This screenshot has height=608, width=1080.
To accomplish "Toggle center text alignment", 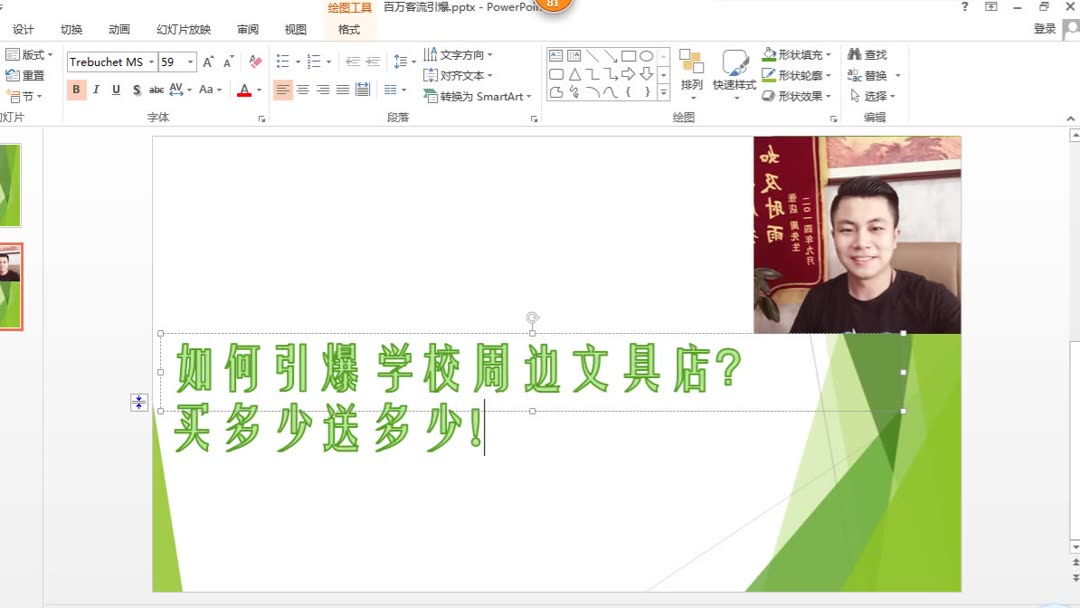I will point(302,89).
